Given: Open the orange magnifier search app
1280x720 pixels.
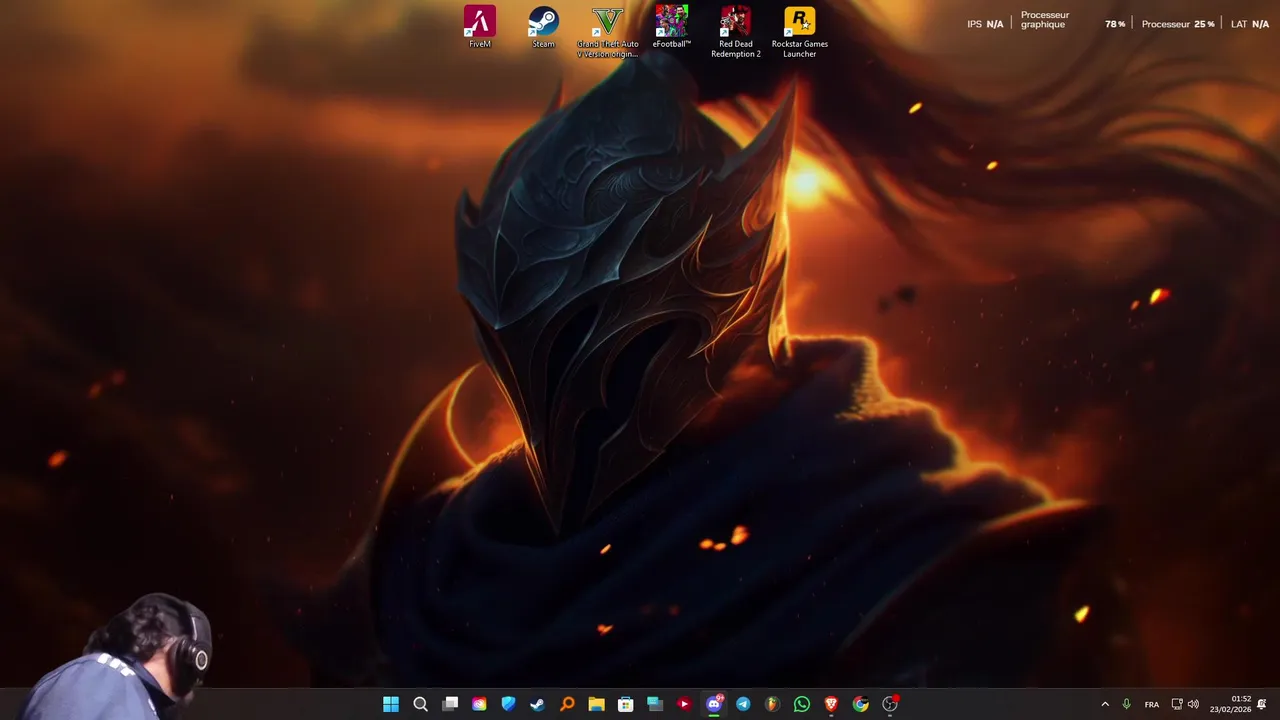Looking at the screenshot, I should pos(567,704).
